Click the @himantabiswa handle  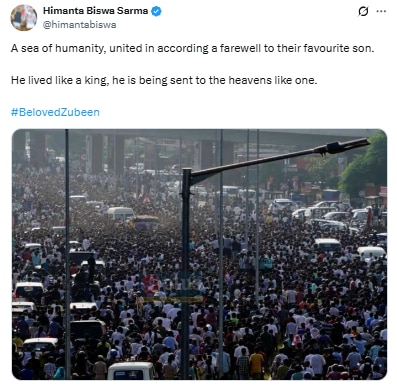79,25
